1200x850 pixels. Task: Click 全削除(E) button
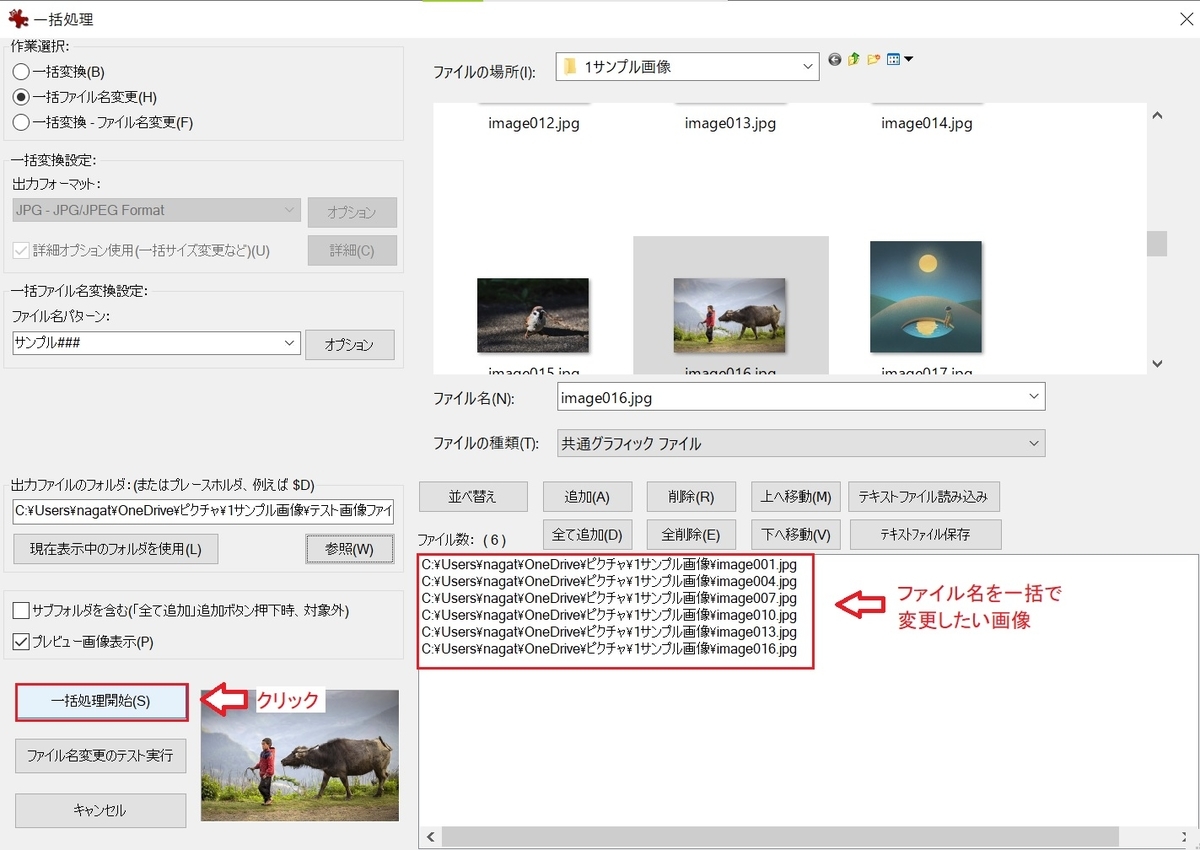click(692, 534)
